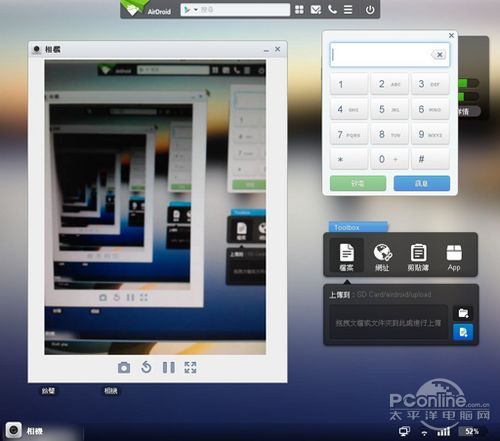Clear the dialer number with backspace icon
This screenshot has height=441, width=500.
[x=439, y=55]
